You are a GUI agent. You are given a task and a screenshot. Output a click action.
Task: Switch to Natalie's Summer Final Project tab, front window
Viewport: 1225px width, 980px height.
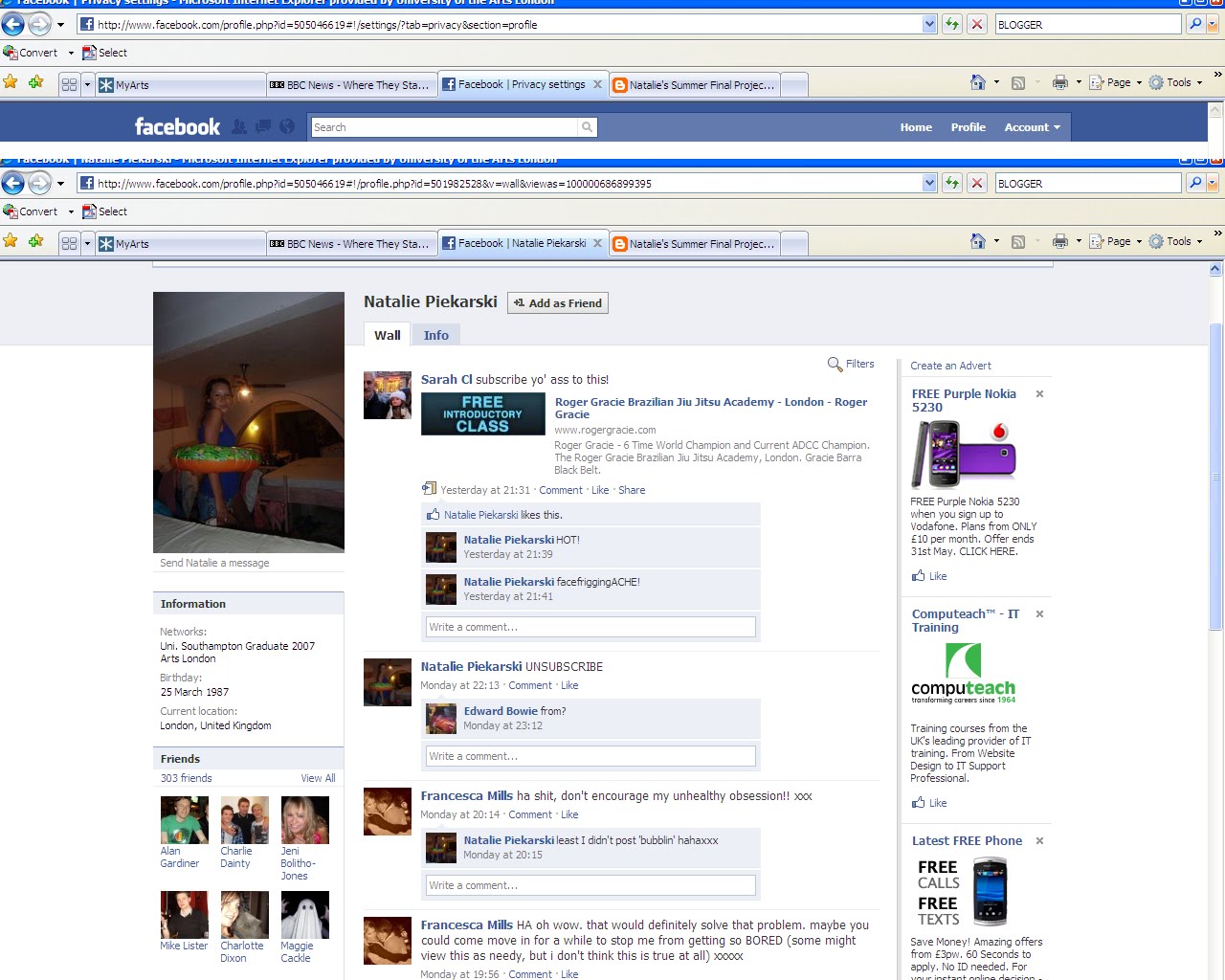695,244
